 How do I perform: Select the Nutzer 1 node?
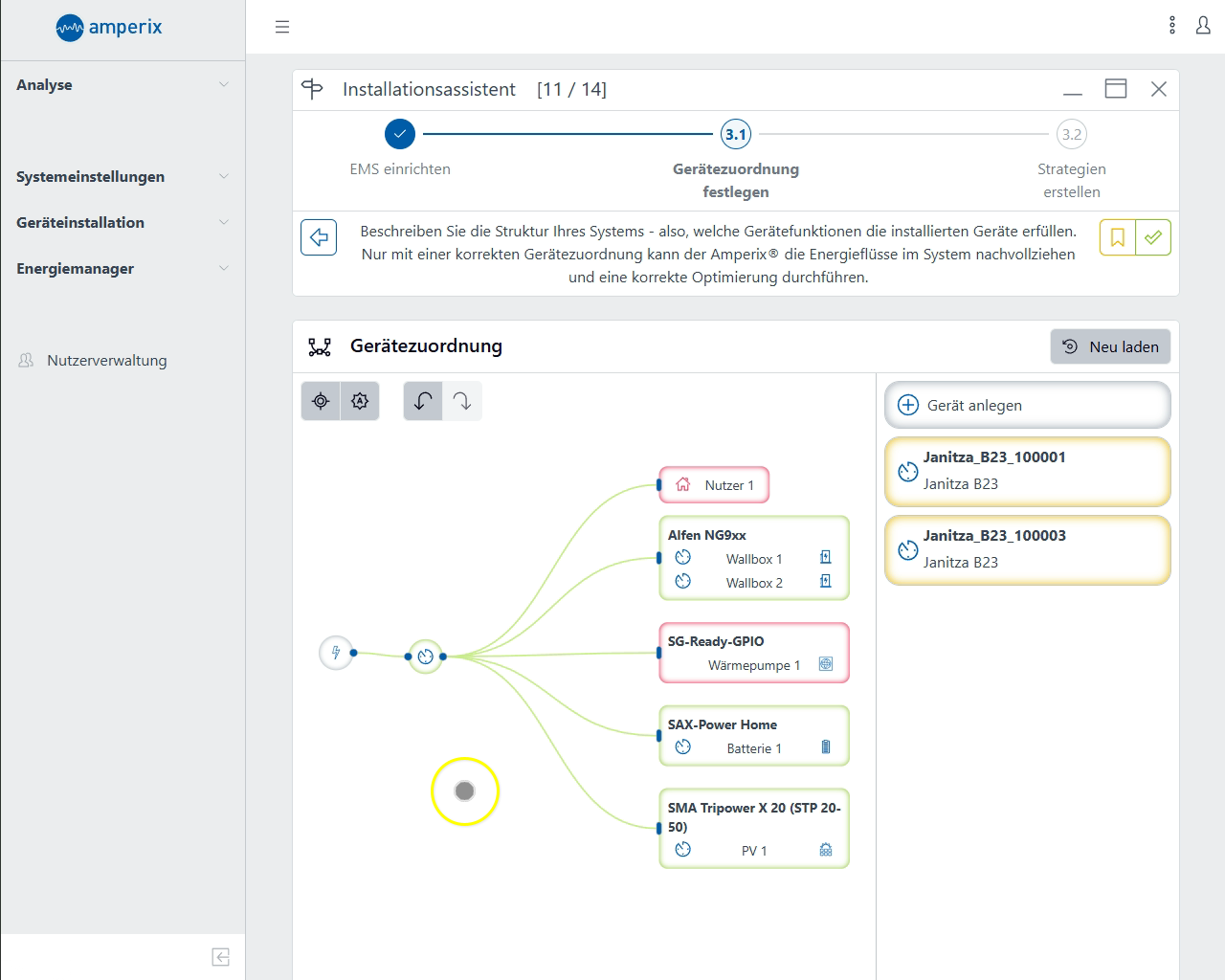(x=714, y=485)
